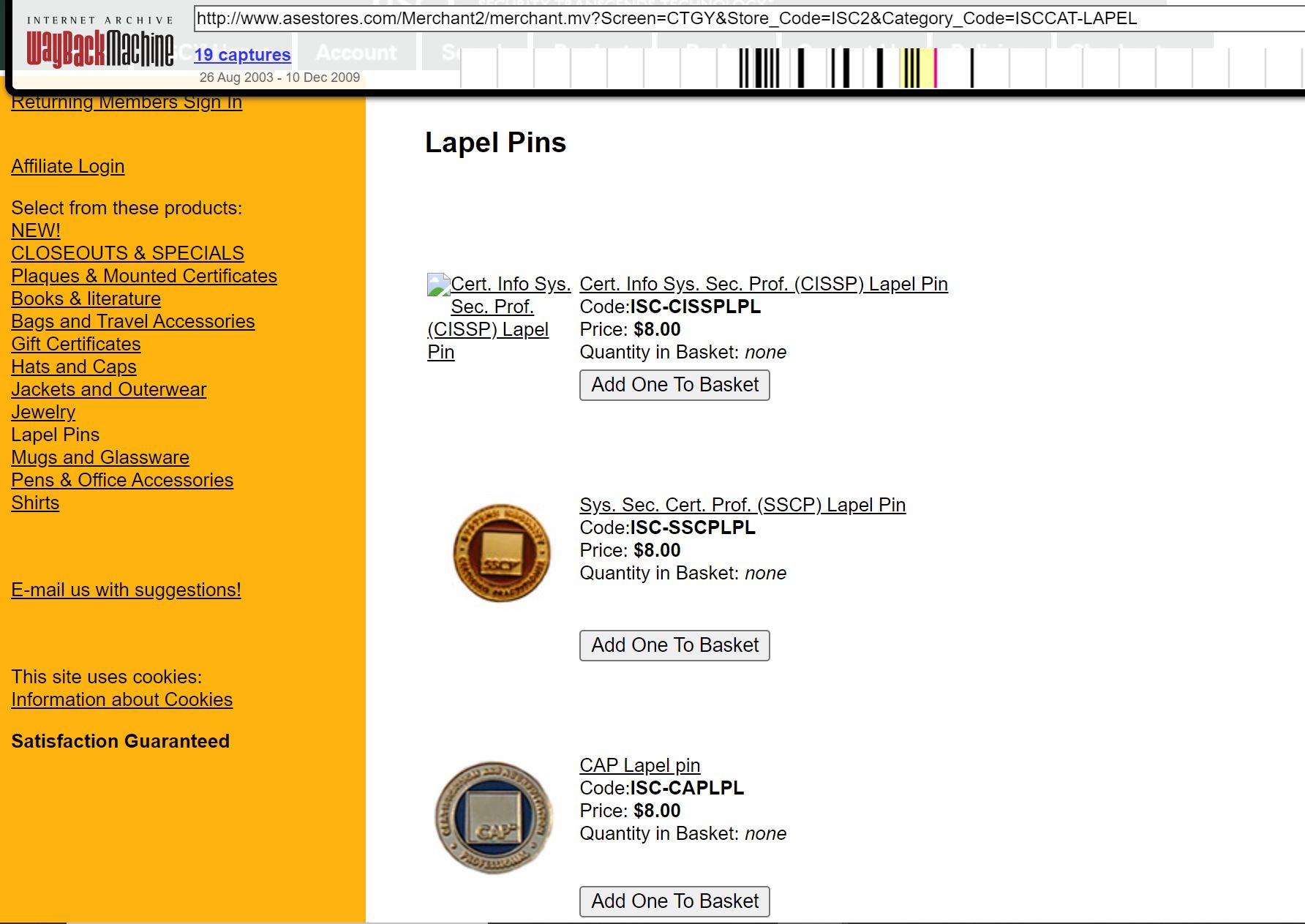Select the yellow highlighted capture on timeline

[x=917, y=68]
